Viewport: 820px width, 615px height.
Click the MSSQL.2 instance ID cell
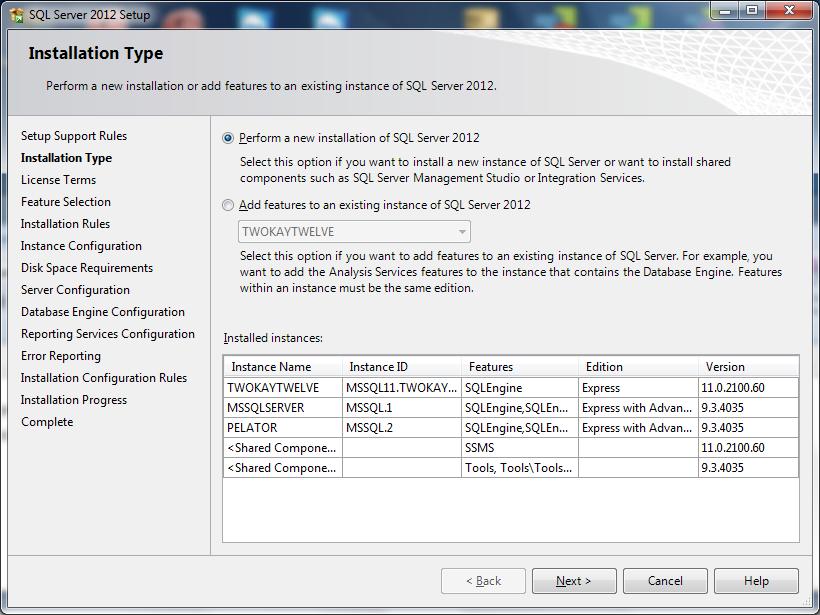pos(402,427)
